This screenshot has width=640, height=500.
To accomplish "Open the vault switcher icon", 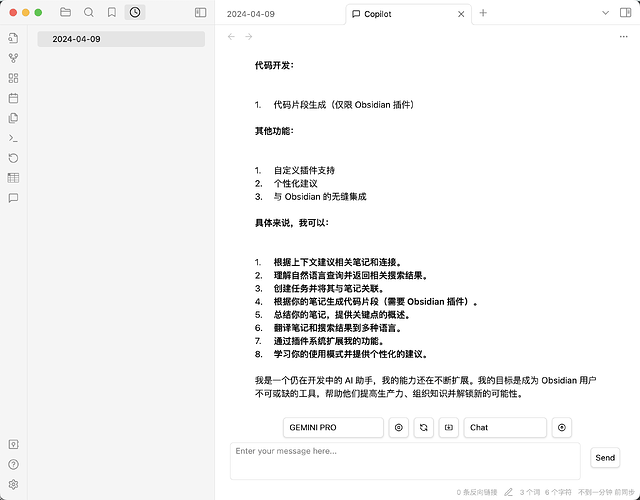I will pyautogui.click(x=13, y=444).
